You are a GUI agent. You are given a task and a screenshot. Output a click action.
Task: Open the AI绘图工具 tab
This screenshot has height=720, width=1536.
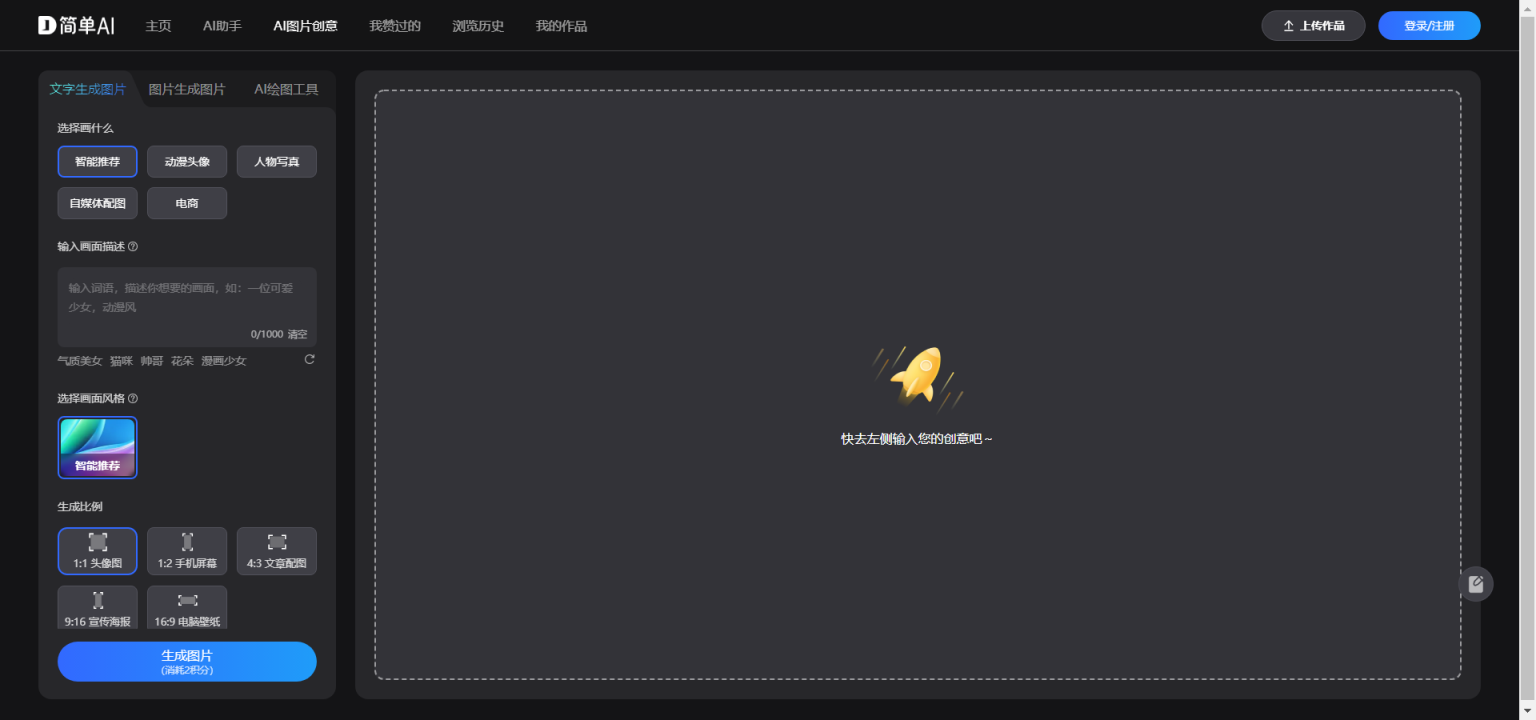coord(286,89)
